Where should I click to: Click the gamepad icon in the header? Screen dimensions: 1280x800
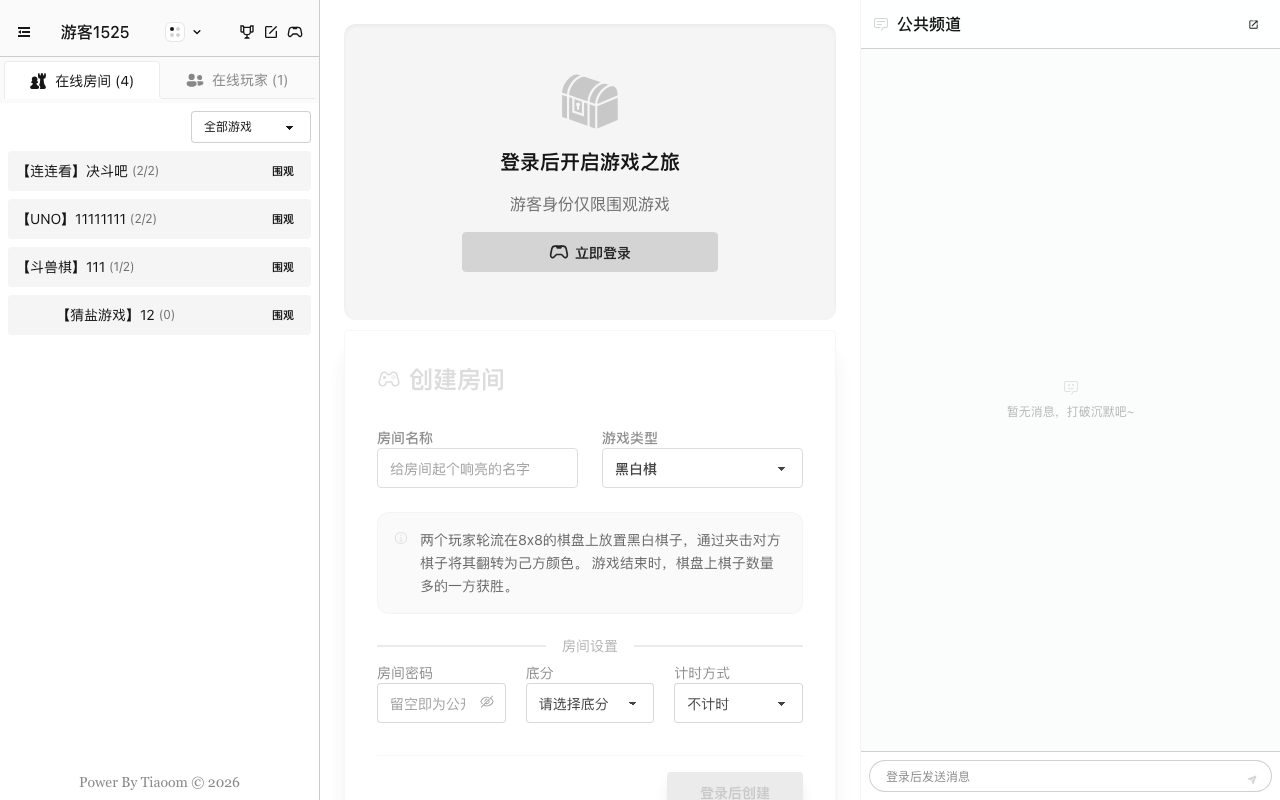295,32
